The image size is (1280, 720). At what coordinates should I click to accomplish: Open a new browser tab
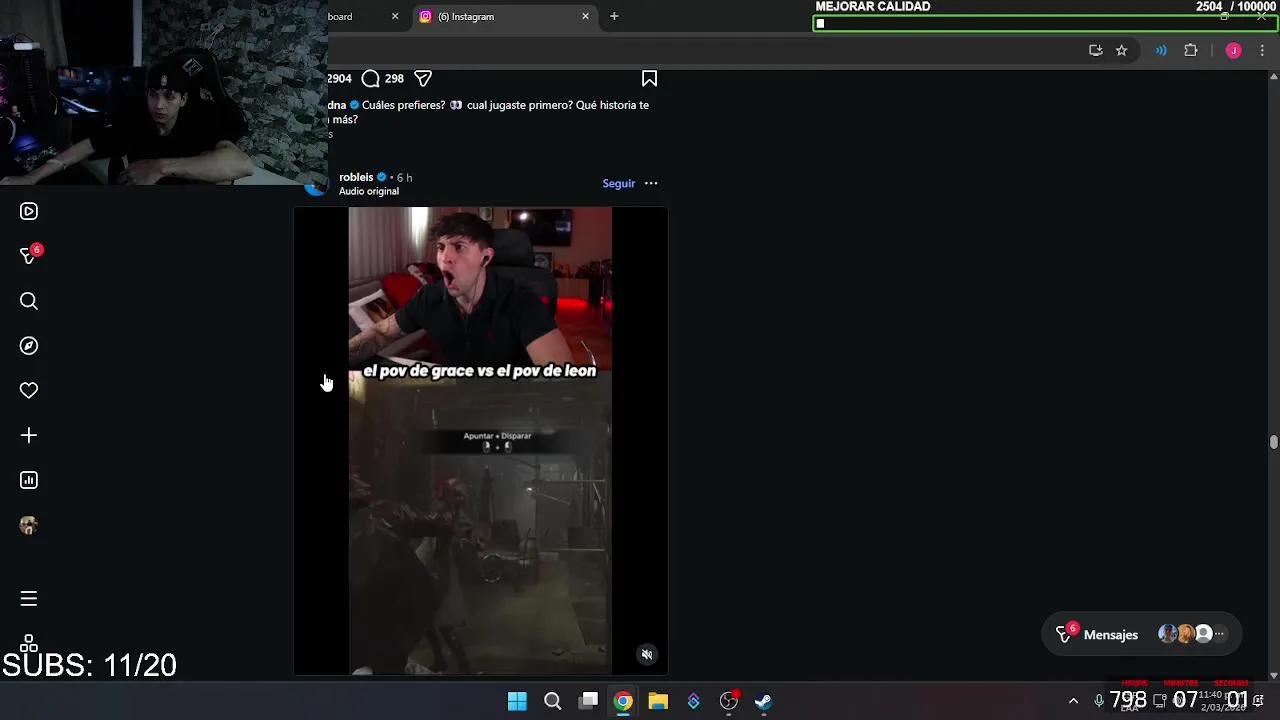tap(614, 16)
